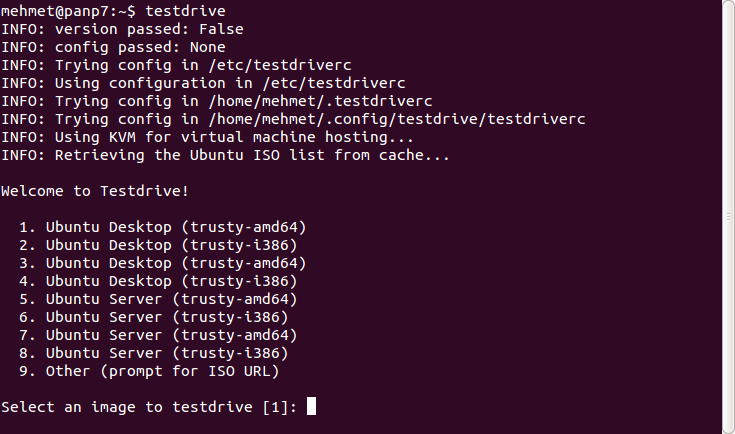Click menu line 4, Ubuntu Desktop trusty-i386

pos(158,281)
